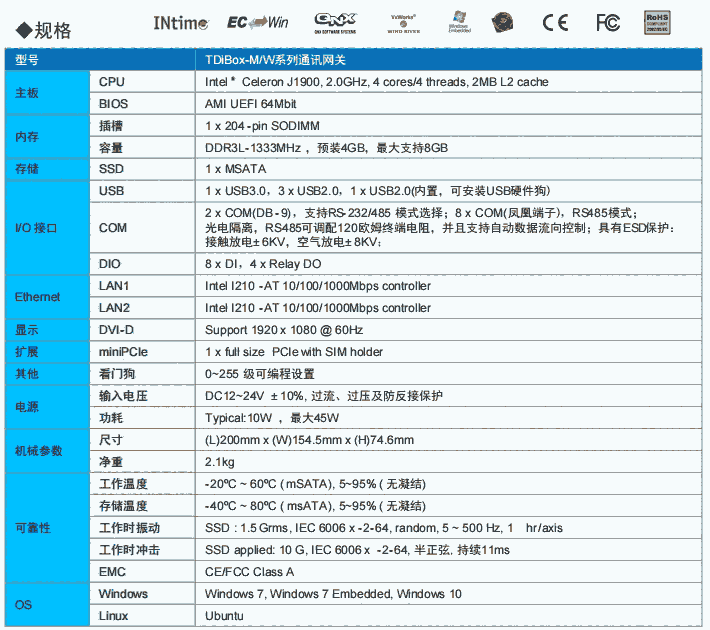
Task: Click the I/O 接口 category cell
Action: point(37,228)
